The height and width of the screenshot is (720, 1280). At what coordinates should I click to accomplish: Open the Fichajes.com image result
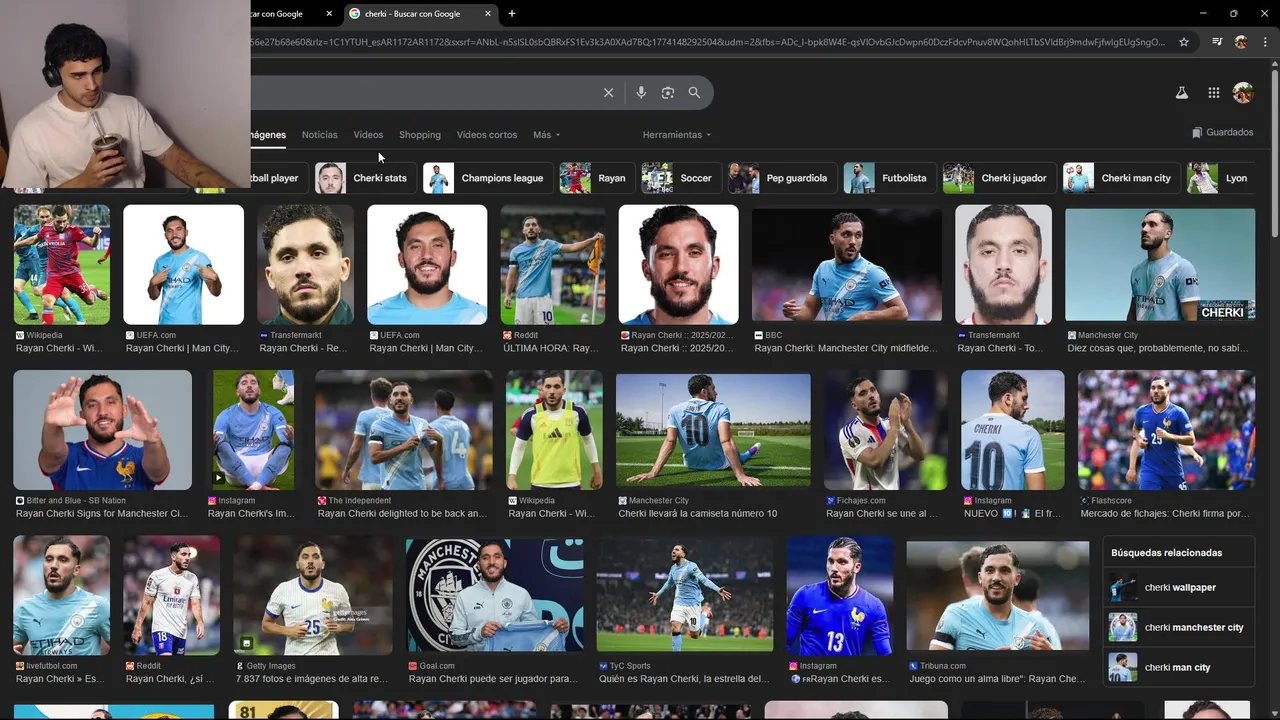885,430
